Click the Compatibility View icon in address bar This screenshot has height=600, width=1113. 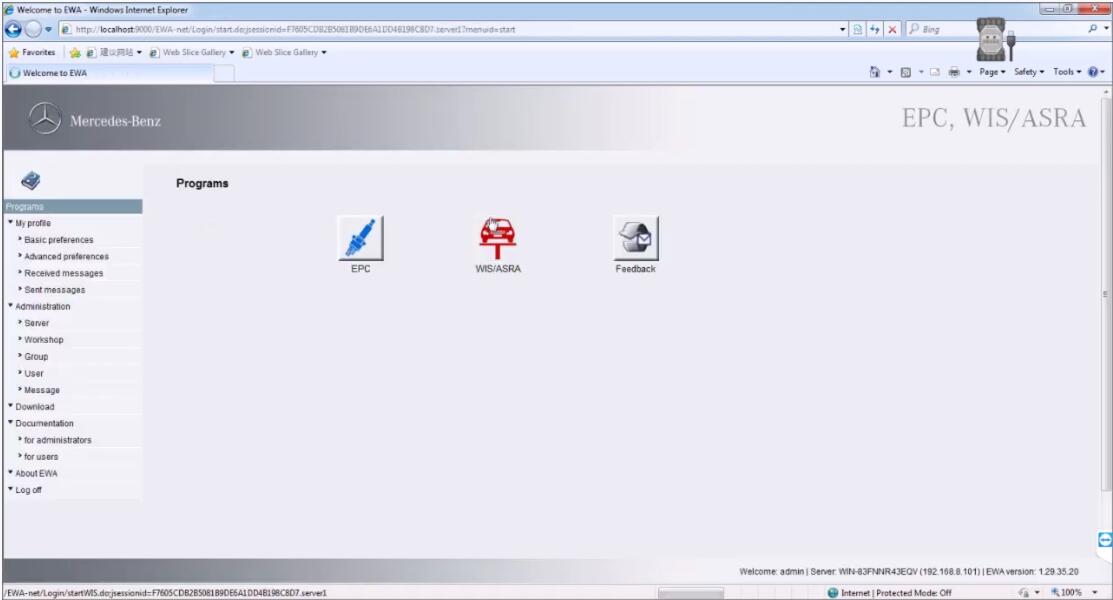(857, 29)
